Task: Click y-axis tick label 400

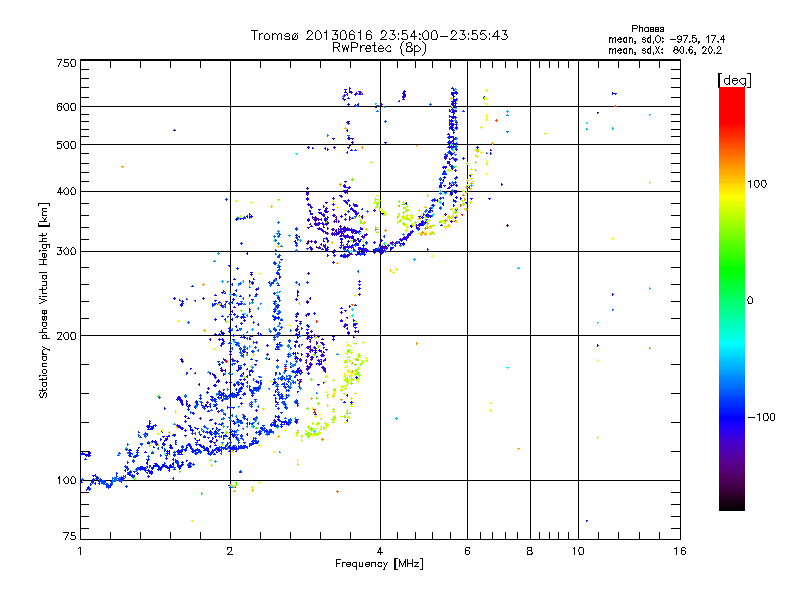Action: coord(66,192)
